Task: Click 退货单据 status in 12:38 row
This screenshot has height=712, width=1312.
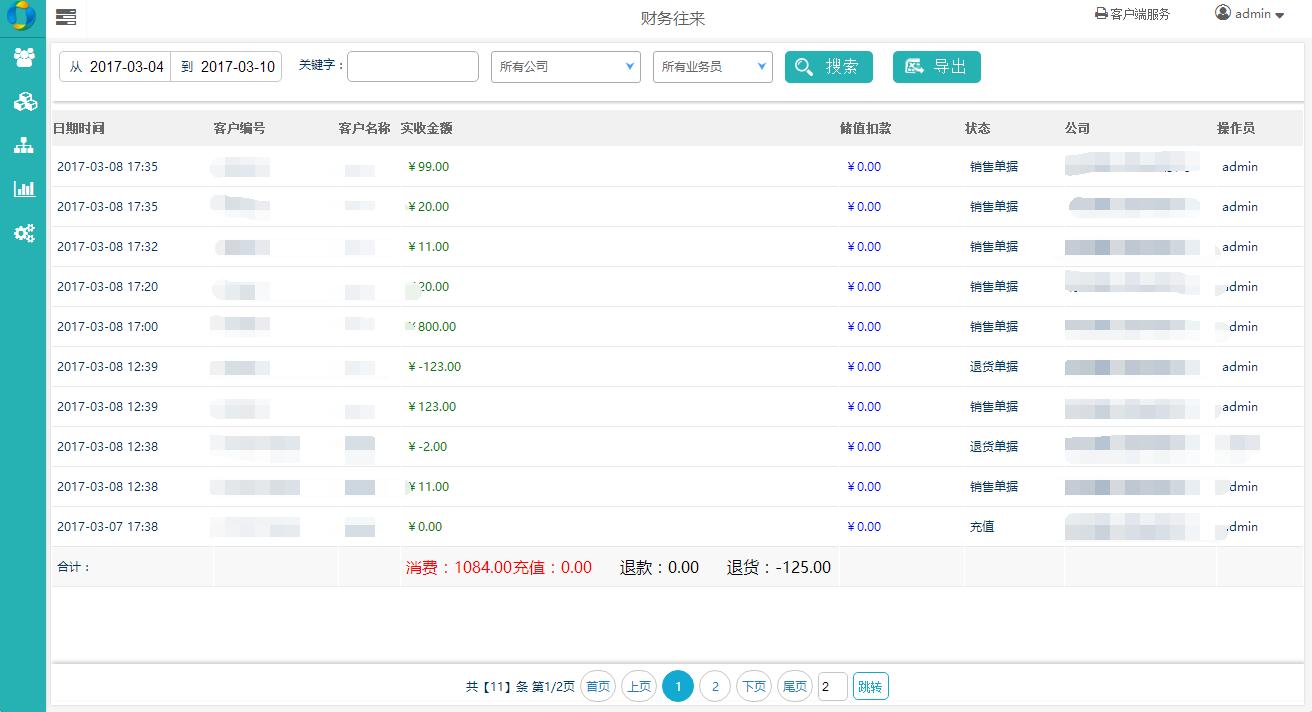Action: click(994, 447)
